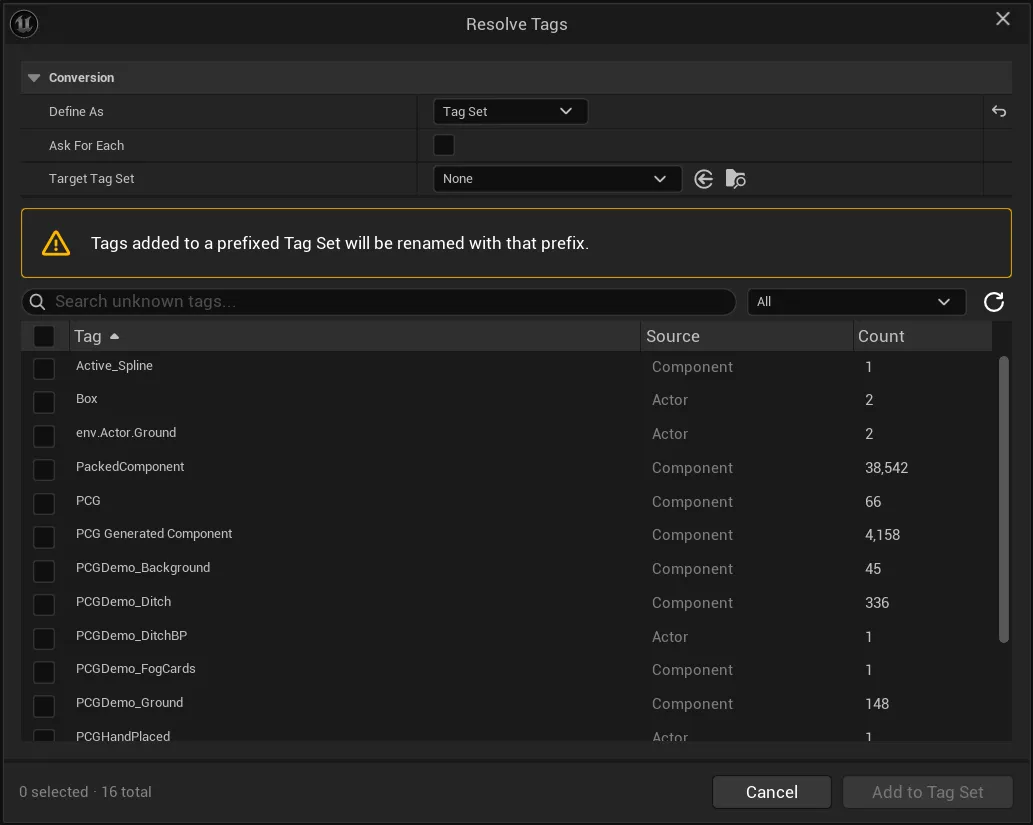This screenshot has width=1033, height=825.
Task: Check PCG Generated Component checkbox
Action: click(44, 537)
